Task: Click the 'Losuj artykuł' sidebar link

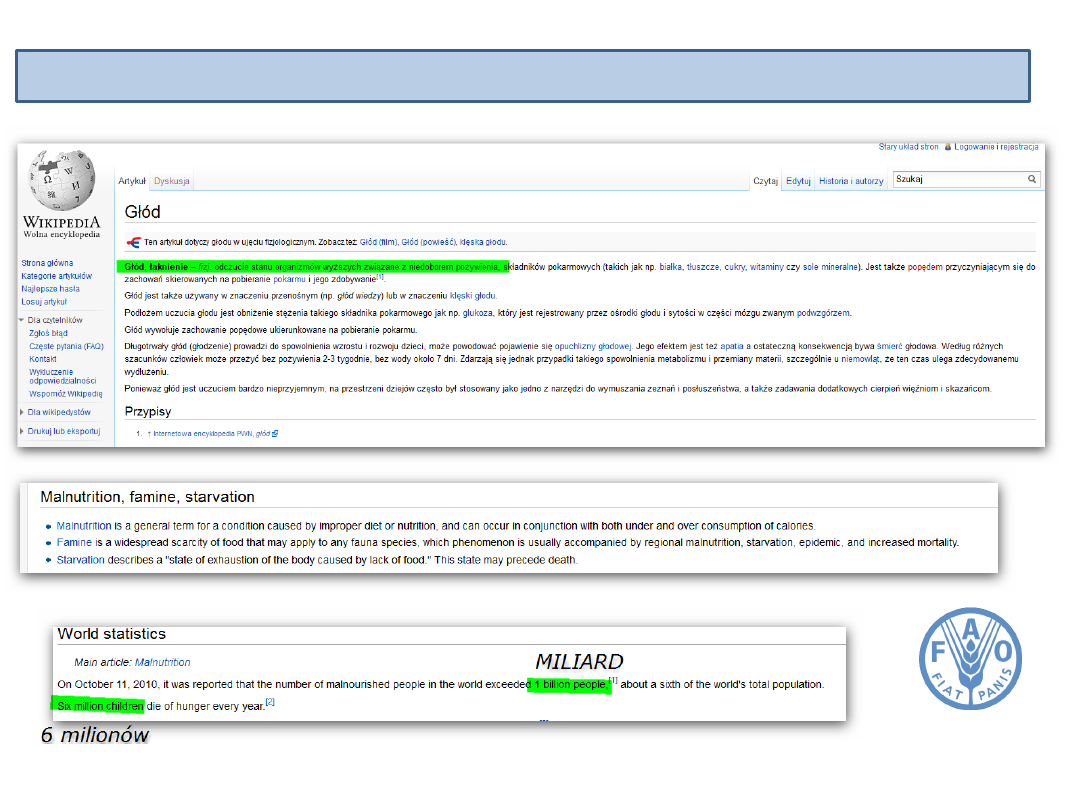Action: 44,301
